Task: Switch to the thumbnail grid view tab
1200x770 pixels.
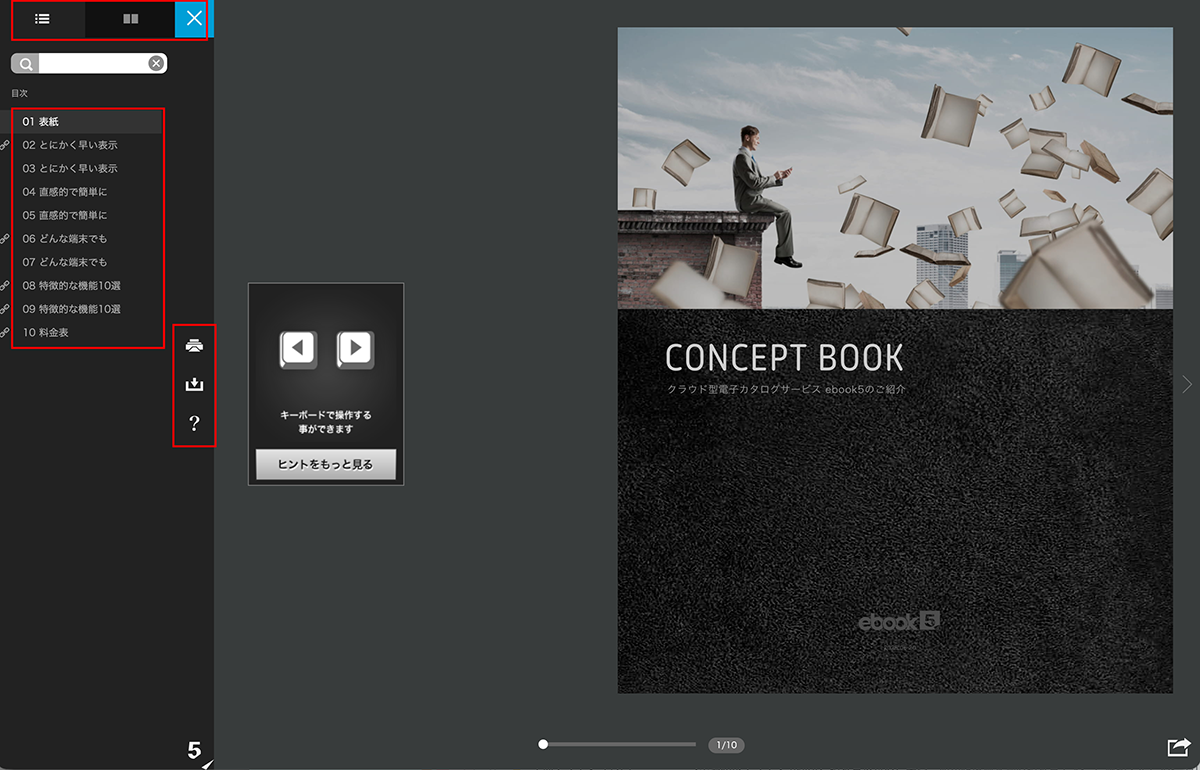Action: (130, 19)
